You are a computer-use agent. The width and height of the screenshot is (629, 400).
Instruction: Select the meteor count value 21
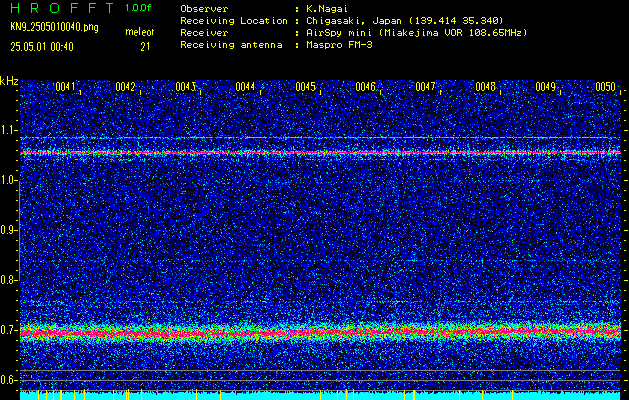point(145,47)
